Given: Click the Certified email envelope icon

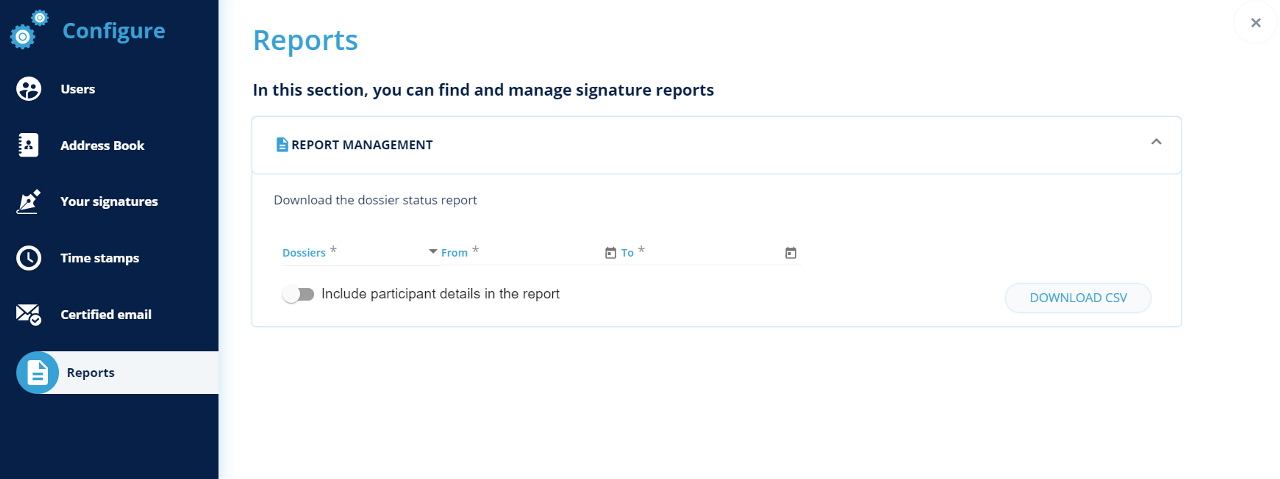Looking at the screenshot, I should click(x=29, y=314).
